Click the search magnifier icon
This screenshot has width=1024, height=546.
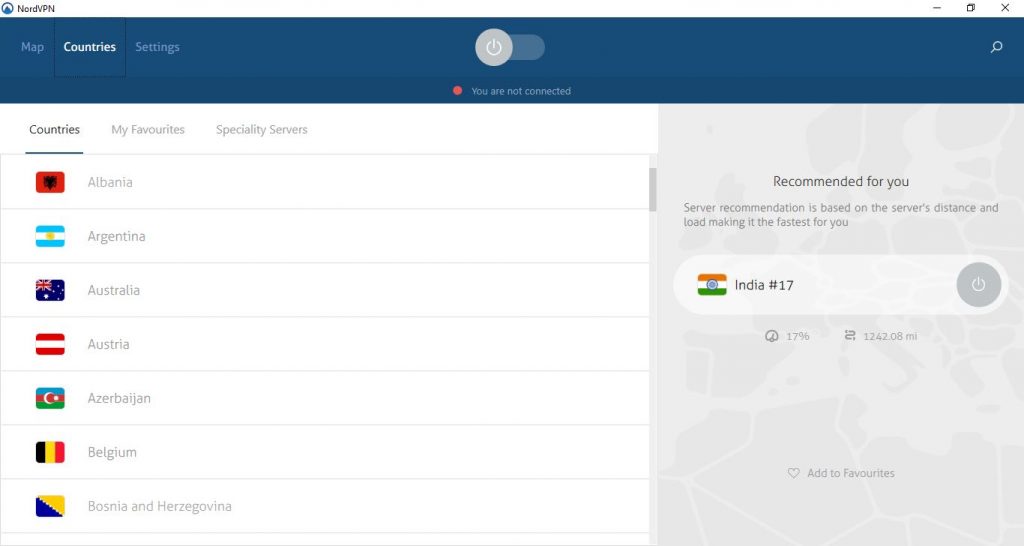[x=996, y=47]
